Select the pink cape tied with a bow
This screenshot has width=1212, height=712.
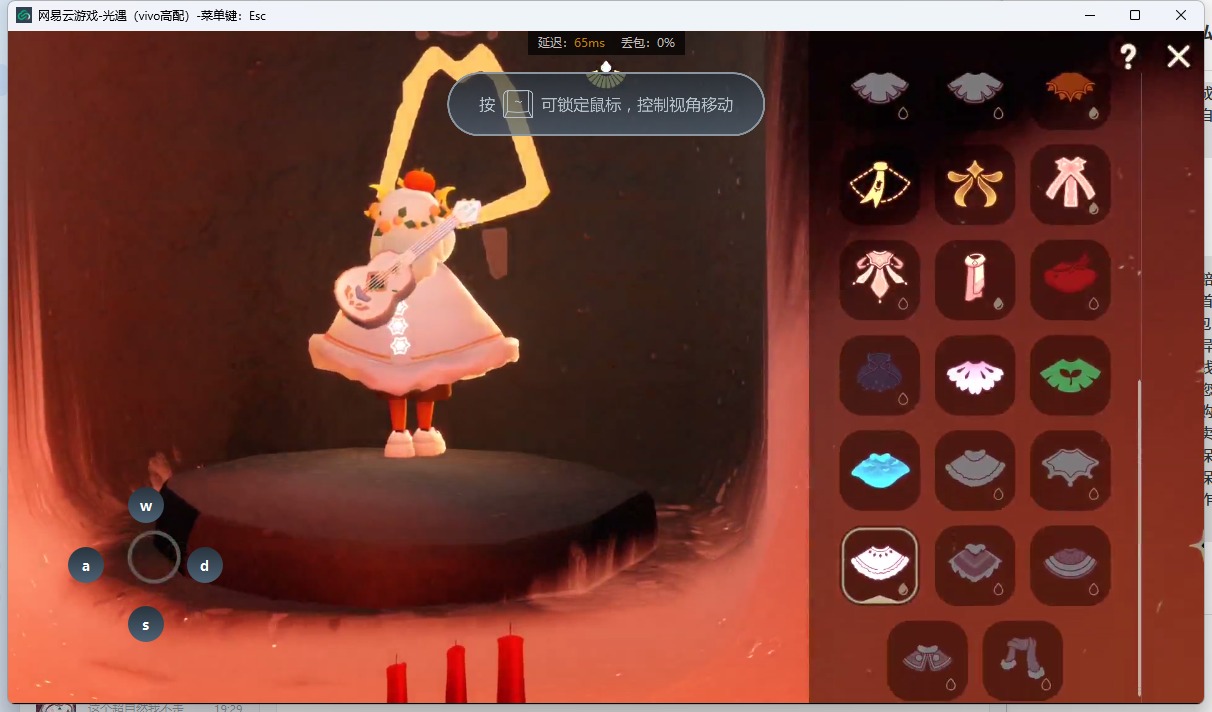pos(1070,185)
